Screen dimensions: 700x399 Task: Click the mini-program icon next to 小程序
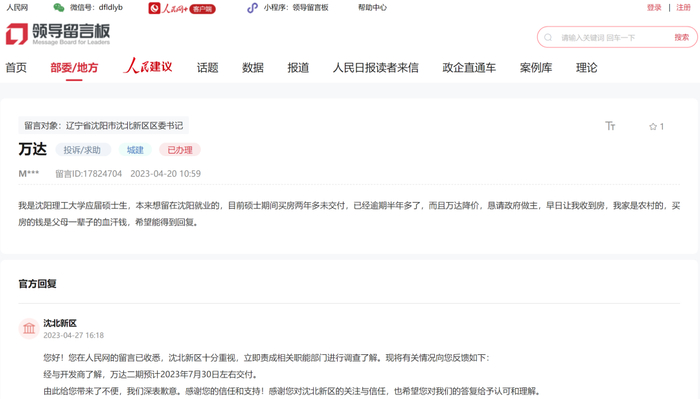[x=252, y=8]
